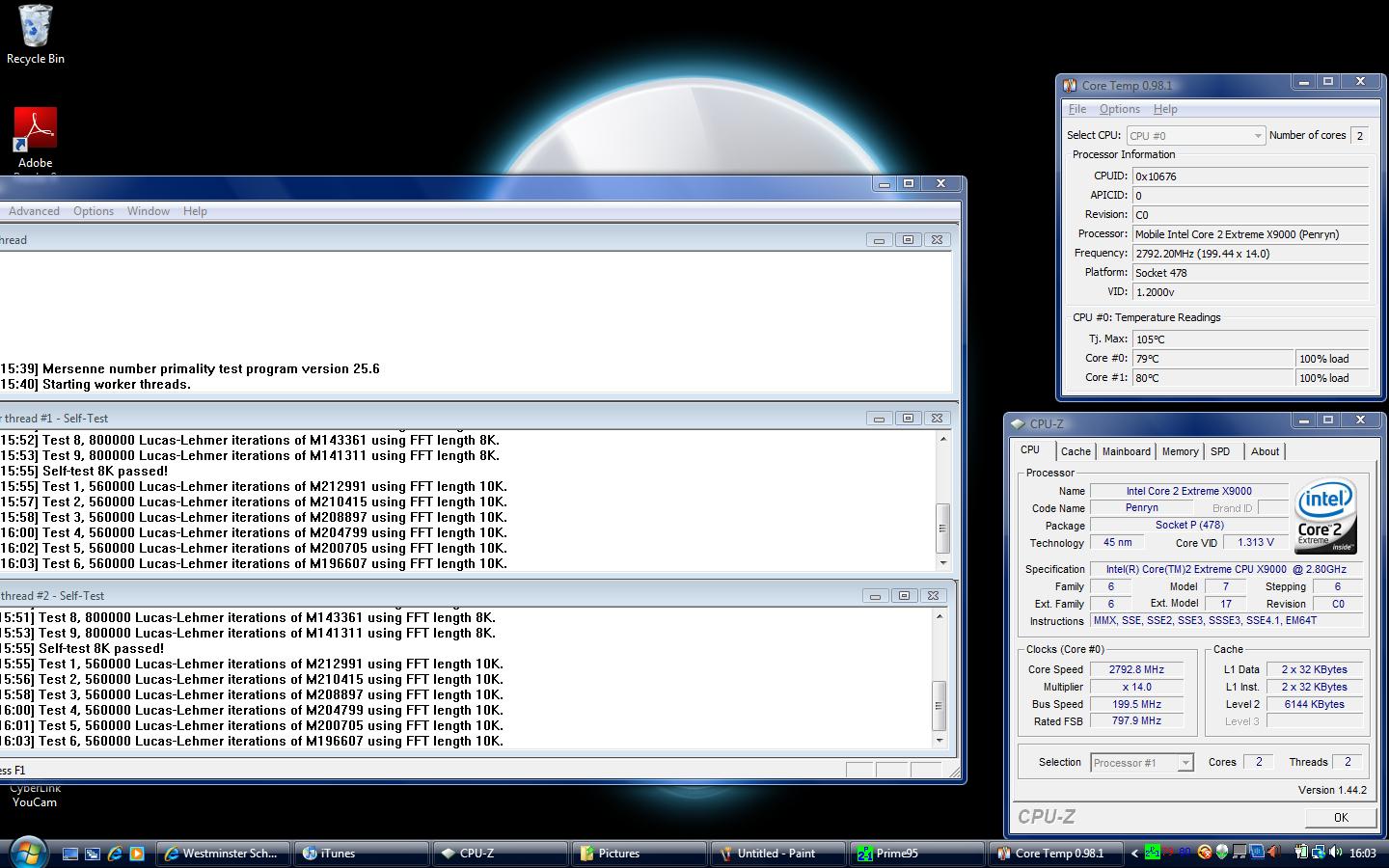Click the Level 2 6144 KBytes cache value
Viewport: 1389px width, 868px height.
(1314, 704)
